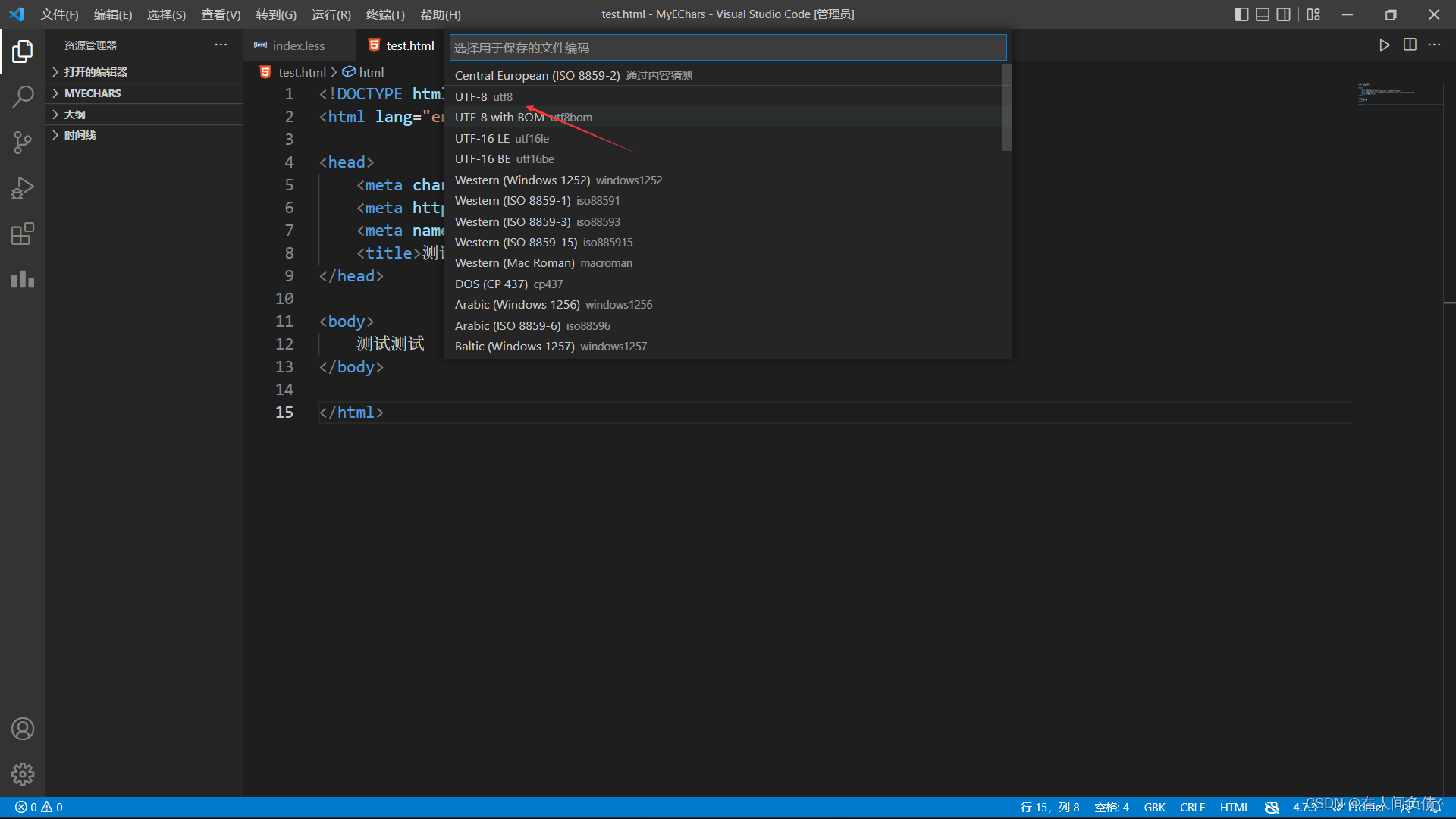Open the 编辑(E) menu
The image size is (1456, 819).
[x=113, y=14]
